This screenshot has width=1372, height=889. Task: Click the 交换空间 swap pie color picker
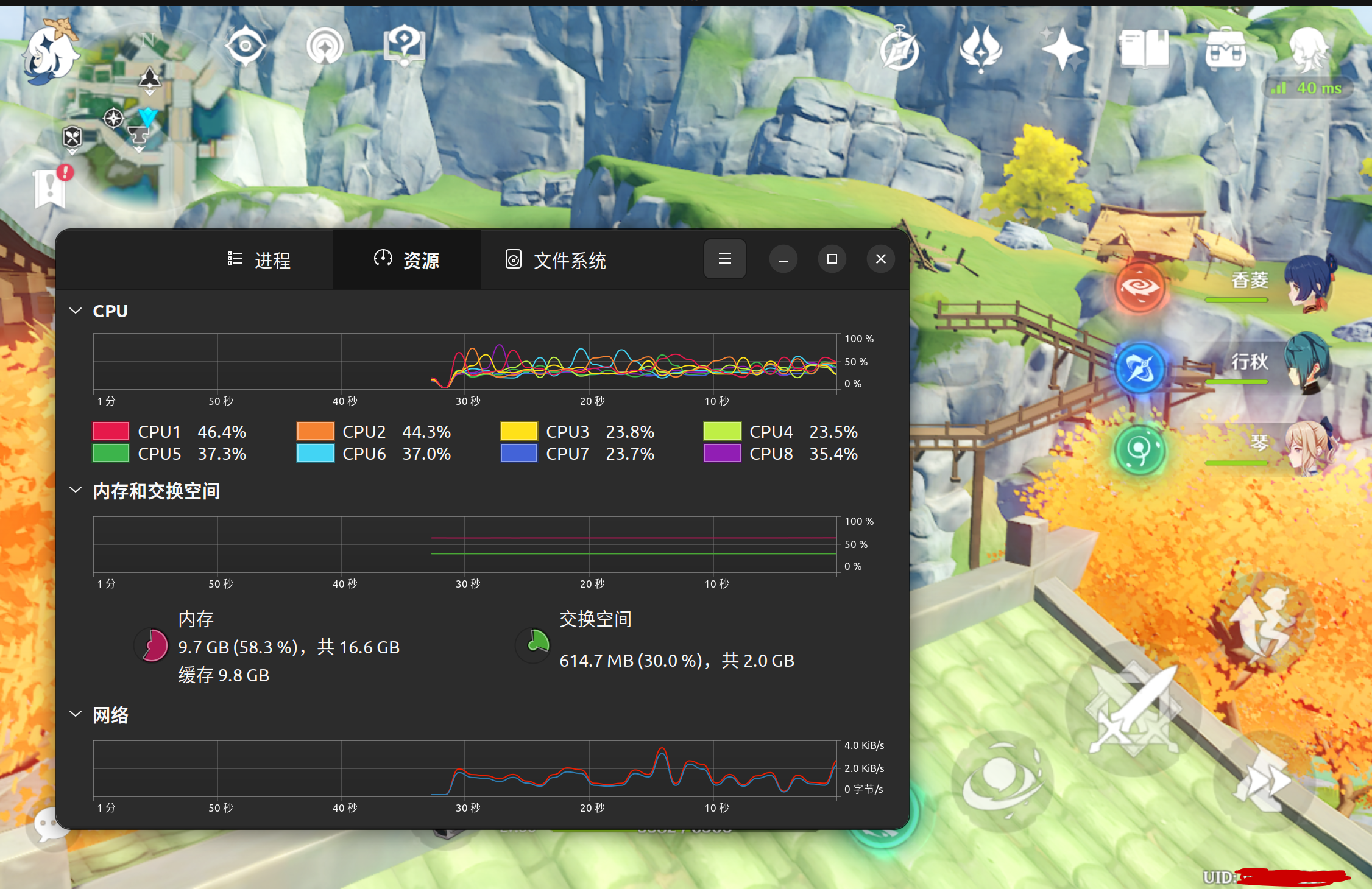[x=534, y=644]
